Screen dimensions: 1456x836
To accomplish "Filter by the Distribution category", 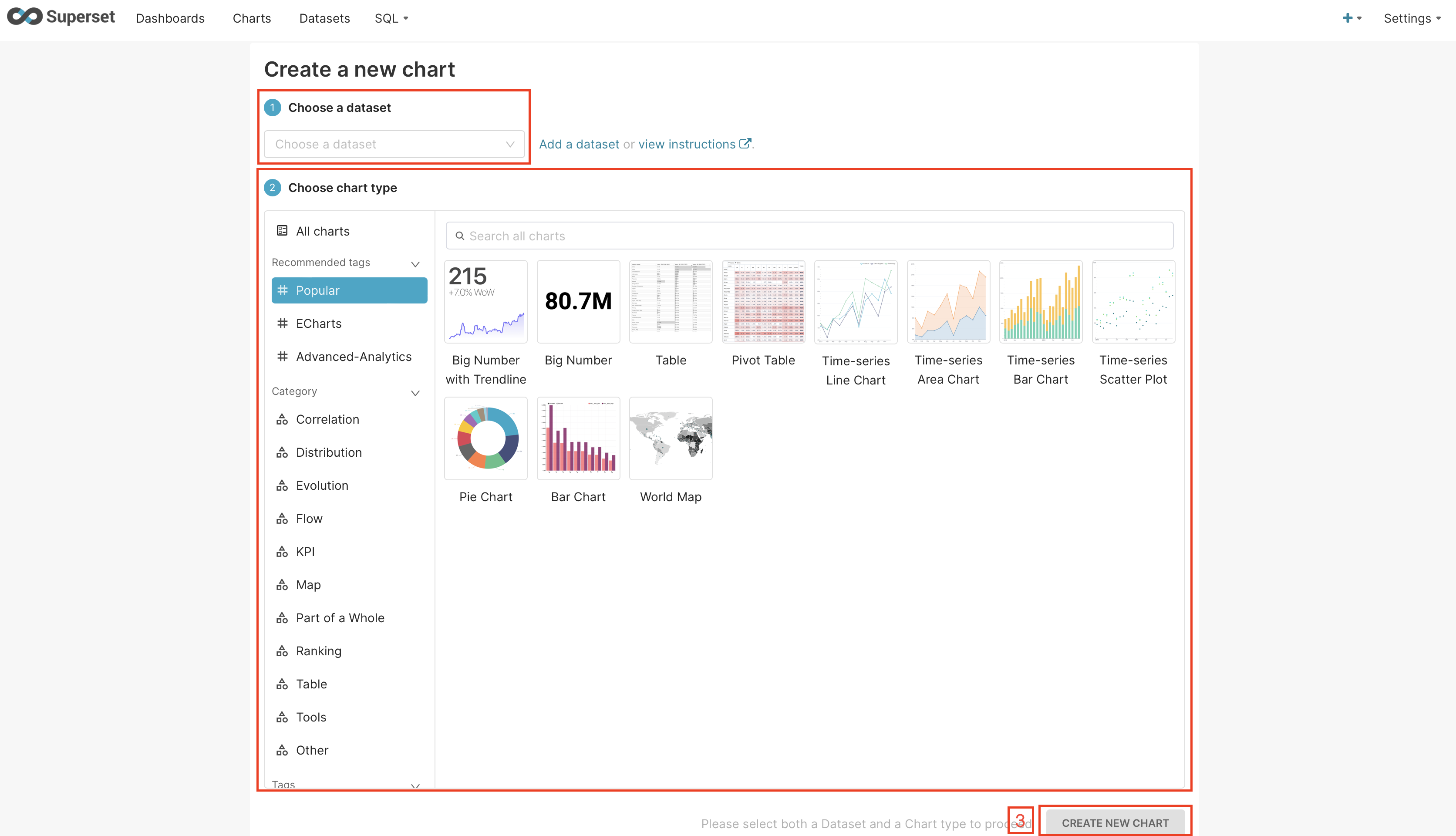I will coord(349,452).
